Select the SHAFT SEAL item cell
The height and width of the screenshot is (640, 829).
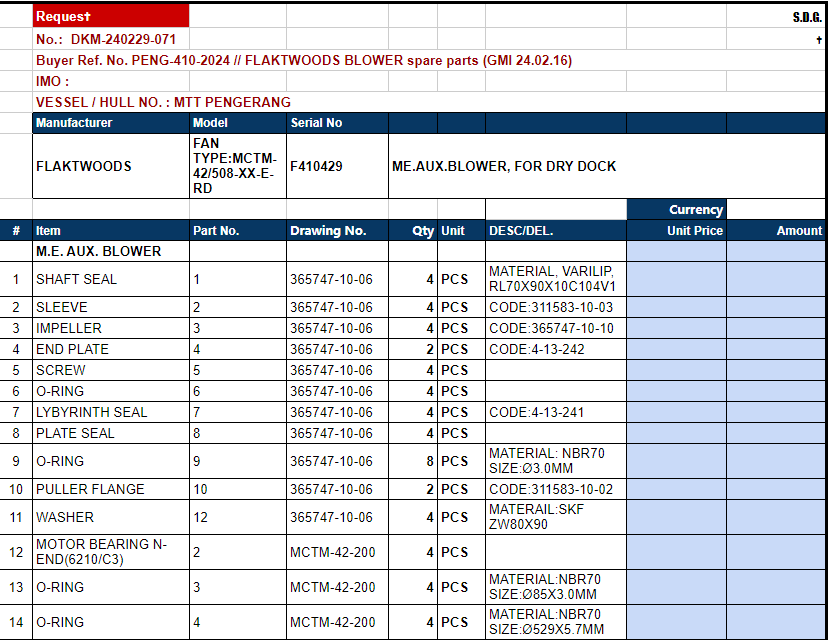[110, 279]
